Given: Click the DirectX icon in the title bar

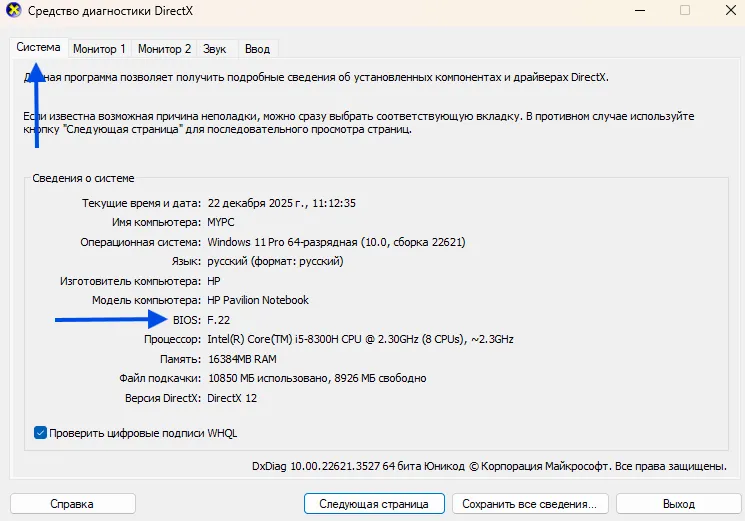Looking at the screenshot, I should pyautogui.click(x=13, y=13).
